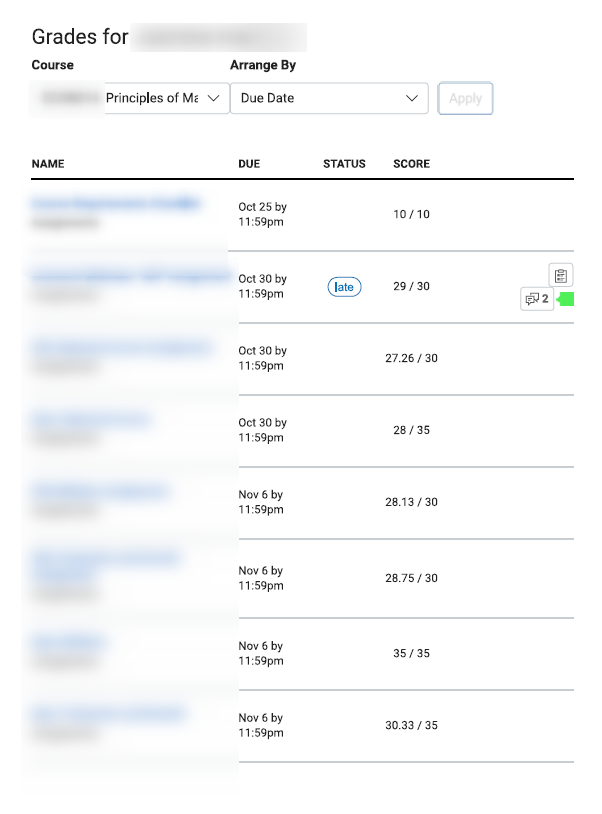Click the DUE column header
This screenshot has width=602, height=814.
(x=249, y=164)
